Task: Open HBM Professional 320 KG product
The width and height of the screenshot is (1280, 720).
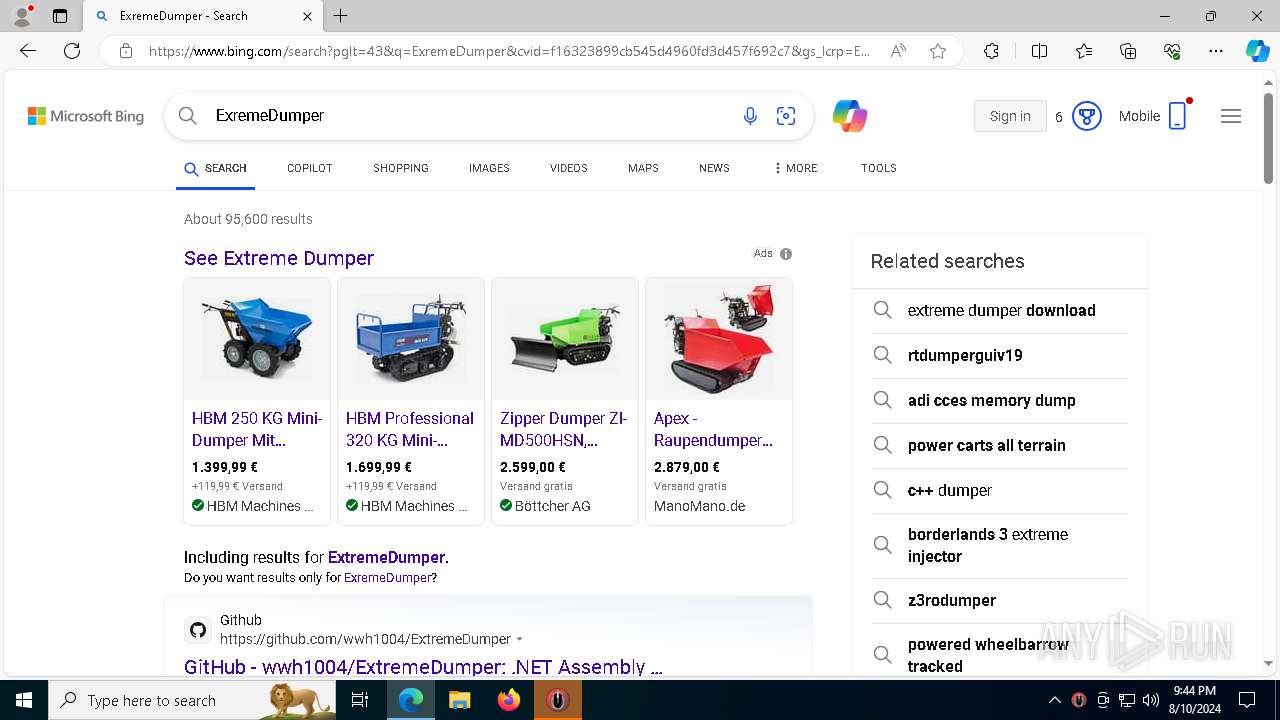Action: point(410,429)
